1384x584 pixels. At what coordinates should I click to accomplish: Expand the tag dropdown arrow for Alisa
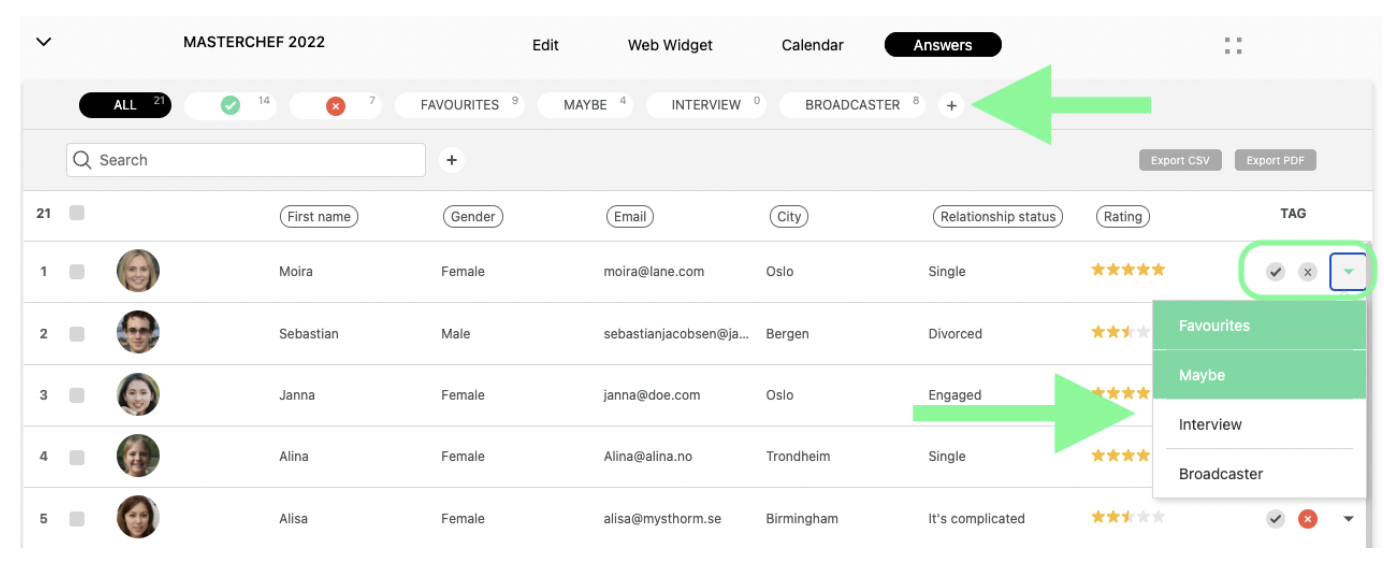point(1348,519)
